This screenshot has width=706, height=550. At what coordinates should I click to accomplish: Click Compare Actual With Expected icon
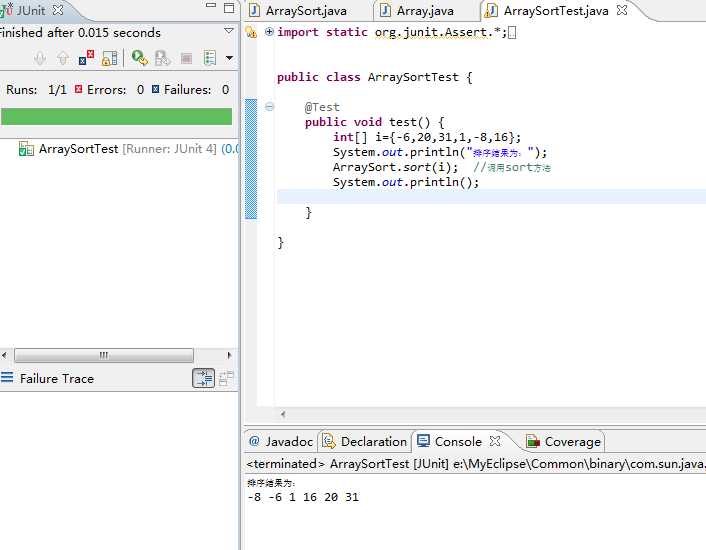pyautogui.click(x=226, y=378)
